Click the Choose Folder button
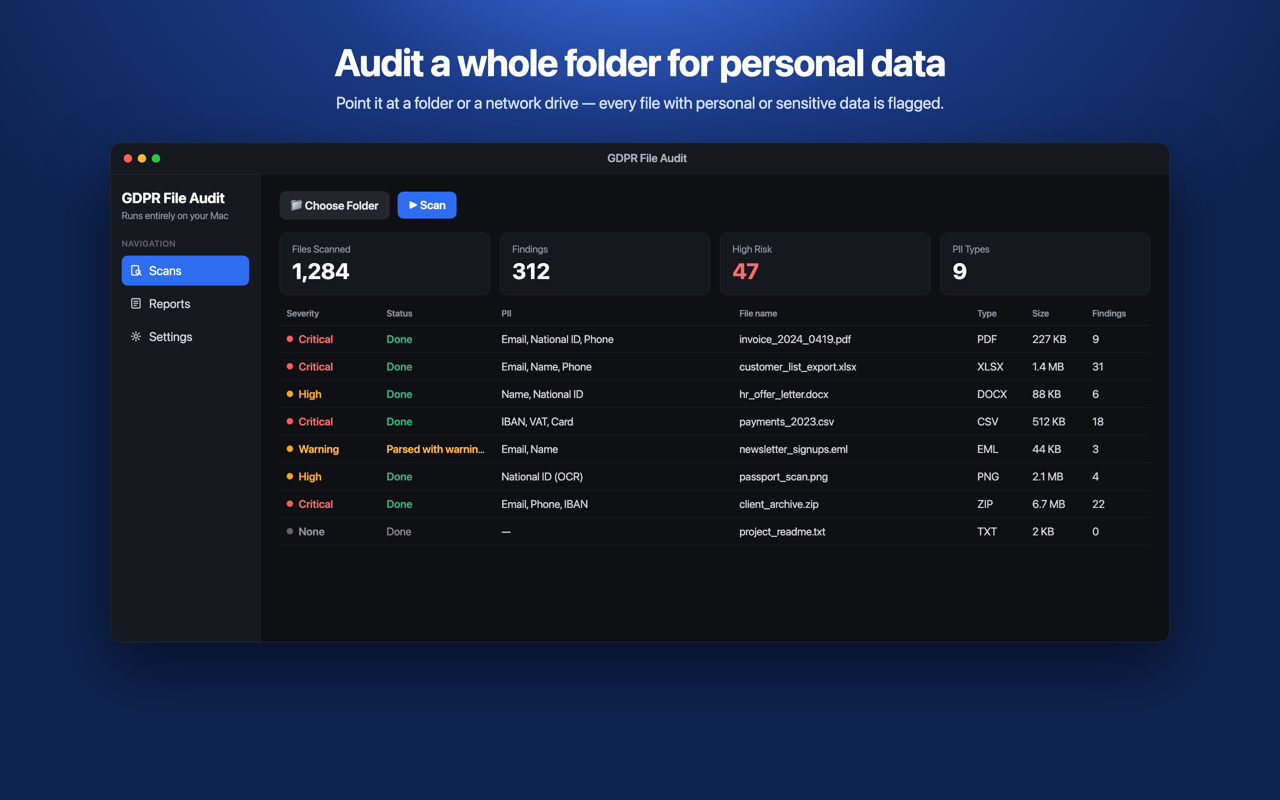The image size is (1280, 800). coord(335,205)
